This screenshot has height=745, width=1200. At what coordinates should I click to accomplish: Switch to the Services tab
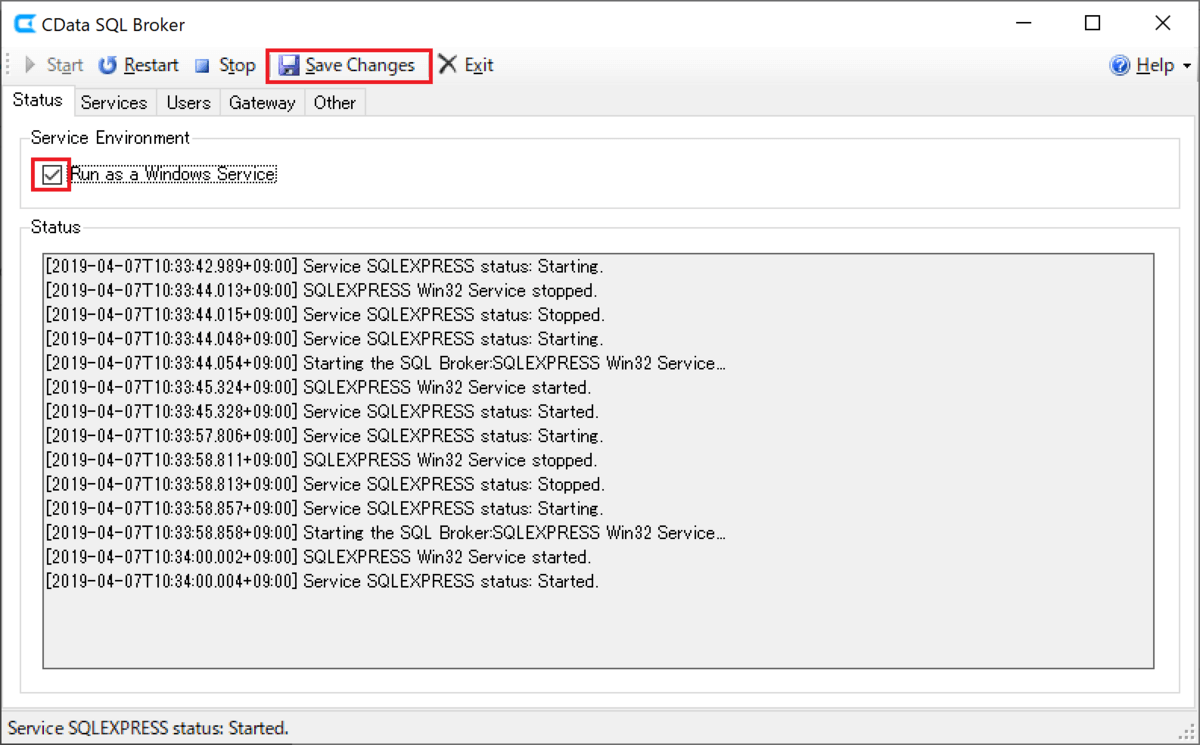pyautogui.click(x=114, y=102)
